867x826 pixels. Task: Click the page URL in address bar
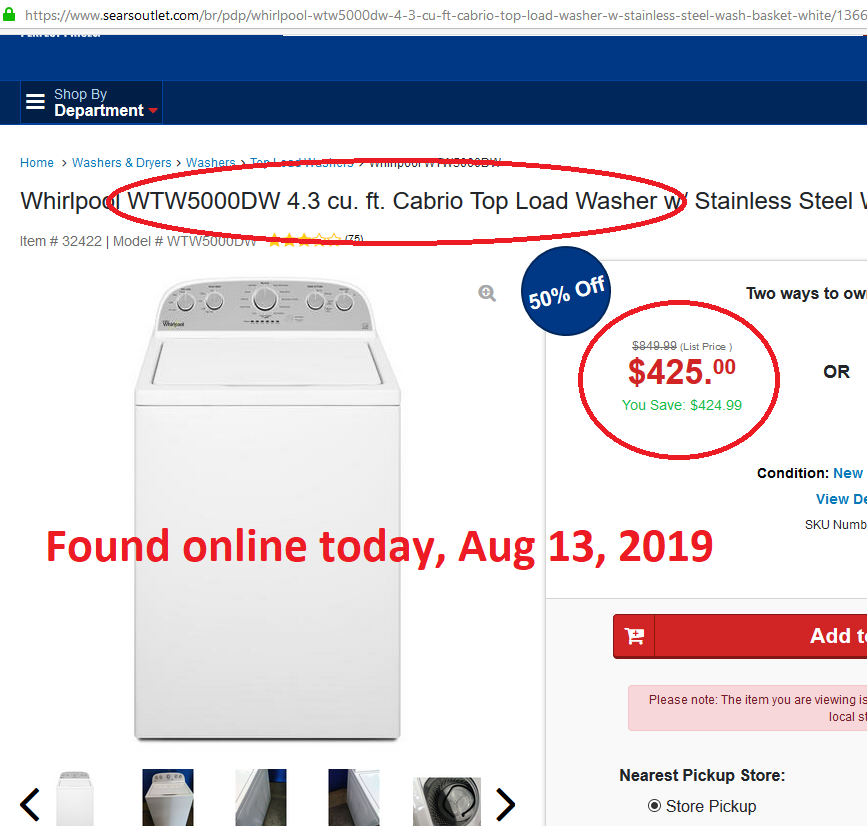tap(440, 16)
